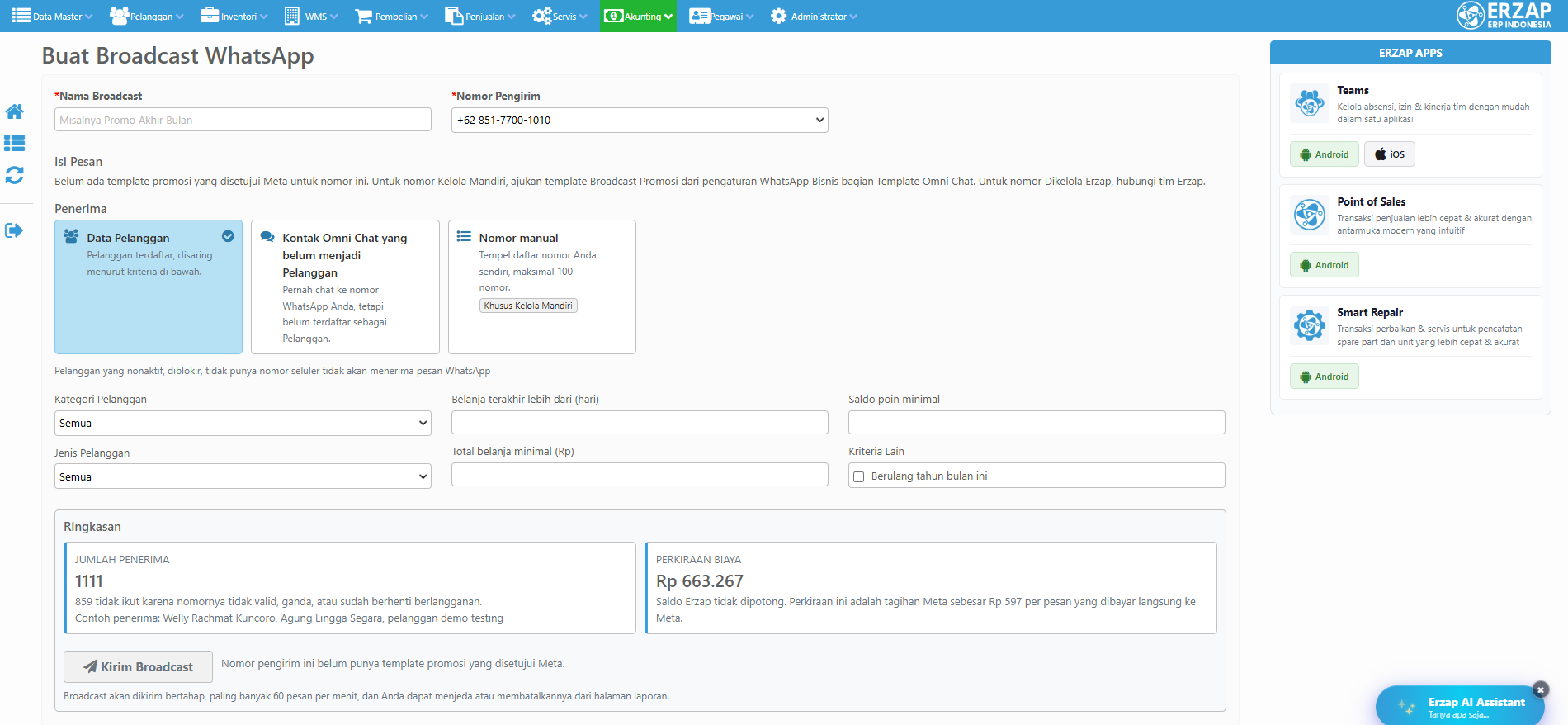Open the Pegawai menu
Image resolution: width=1568 pixels, height=725 pixels.
coord(721,16)
